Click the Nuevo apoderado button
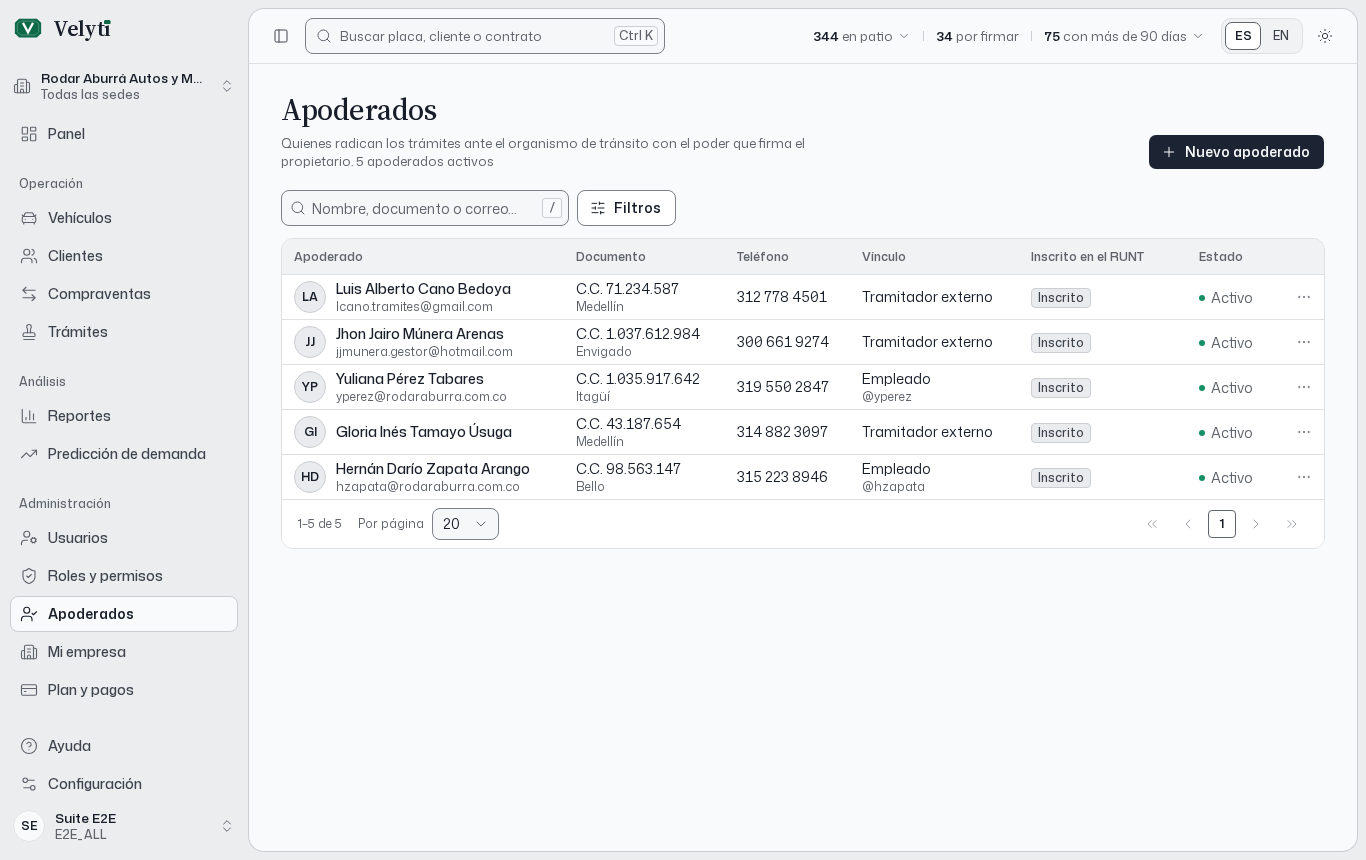 click(x=1236, y=152)
